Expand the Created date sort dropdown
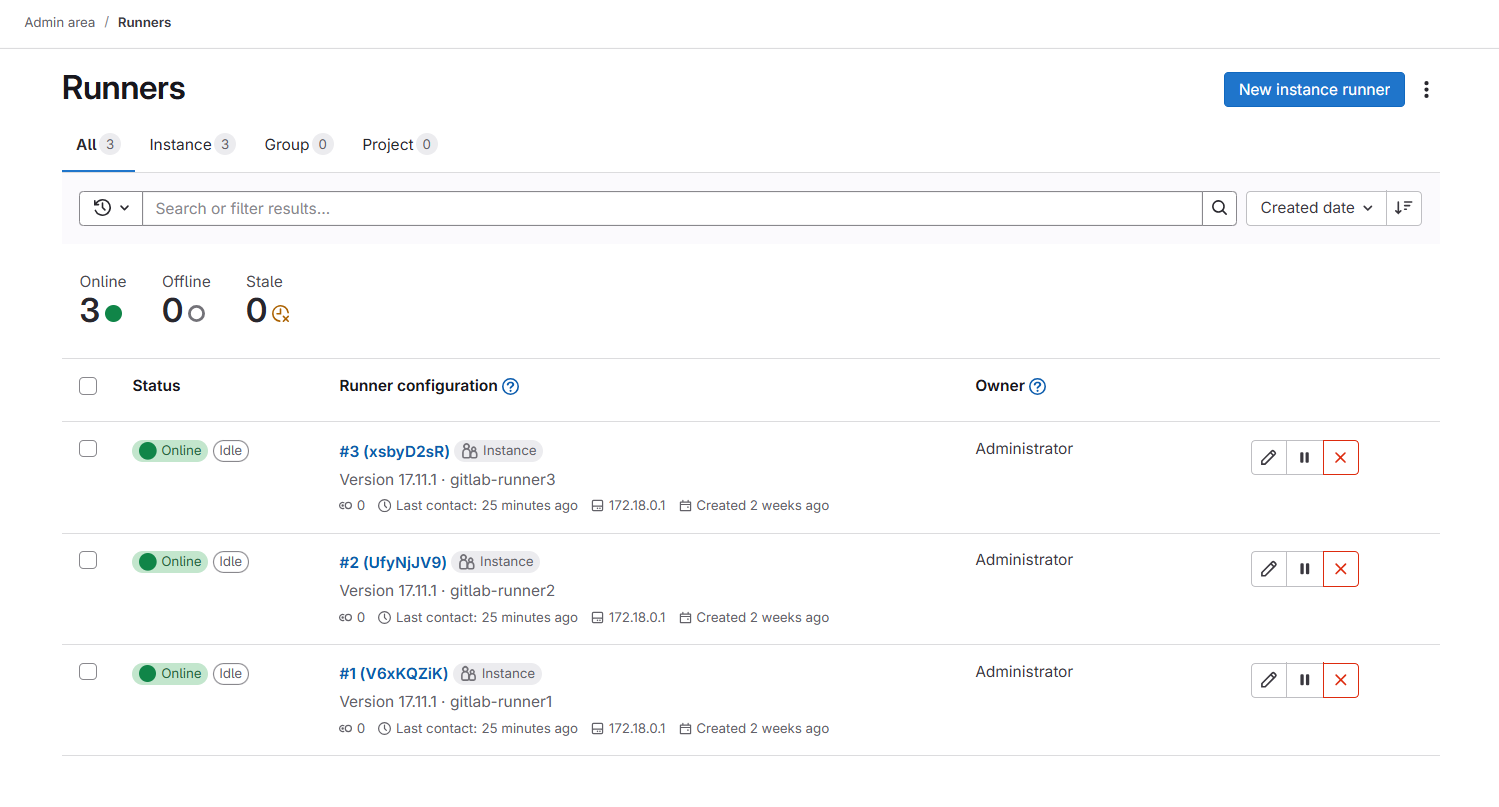Image resolution: width=1499 pixels, height=807 pixels. point(1316,208)
